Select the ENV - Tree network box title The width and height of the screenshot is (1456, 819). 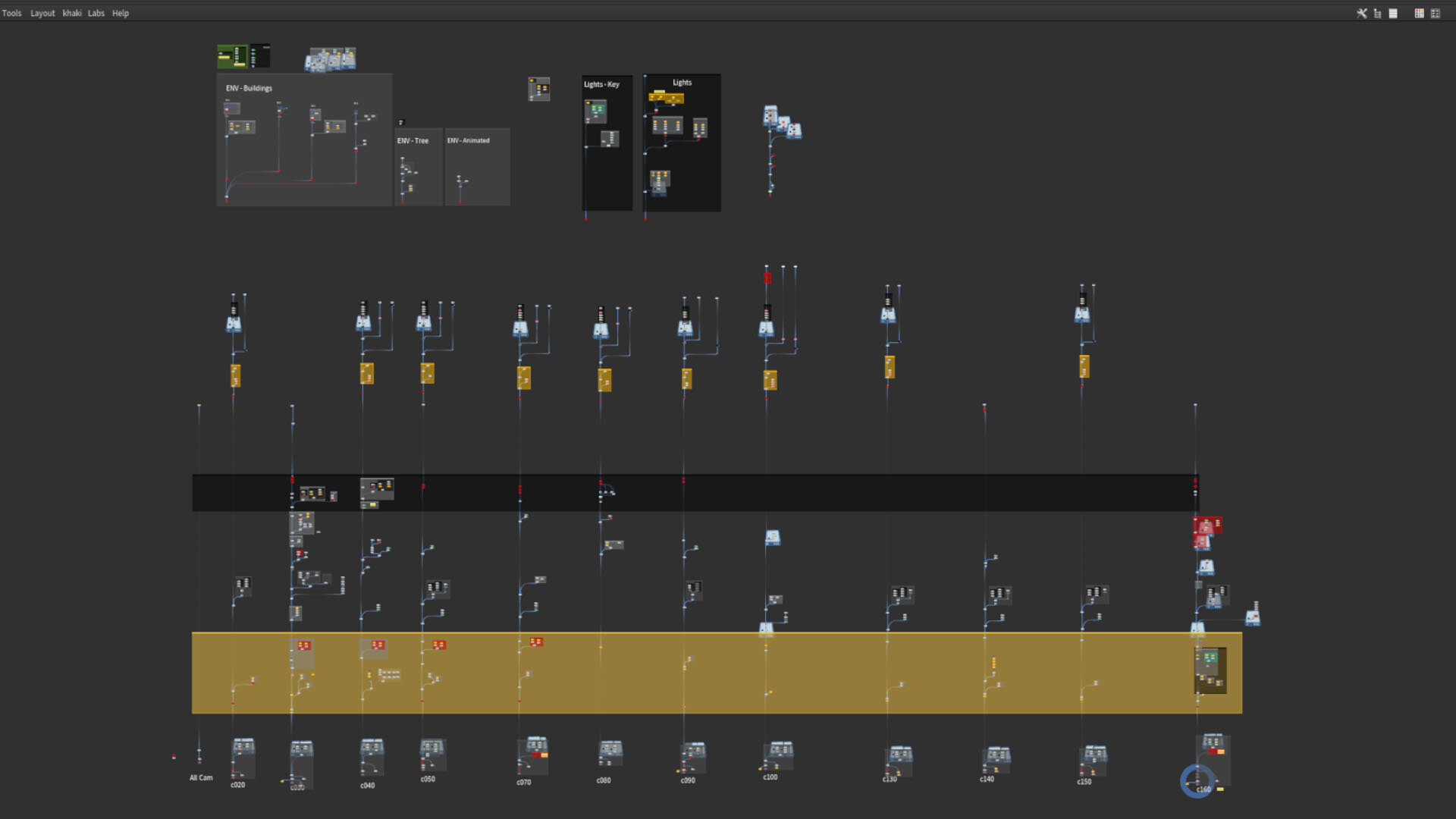tap(413, 140)
